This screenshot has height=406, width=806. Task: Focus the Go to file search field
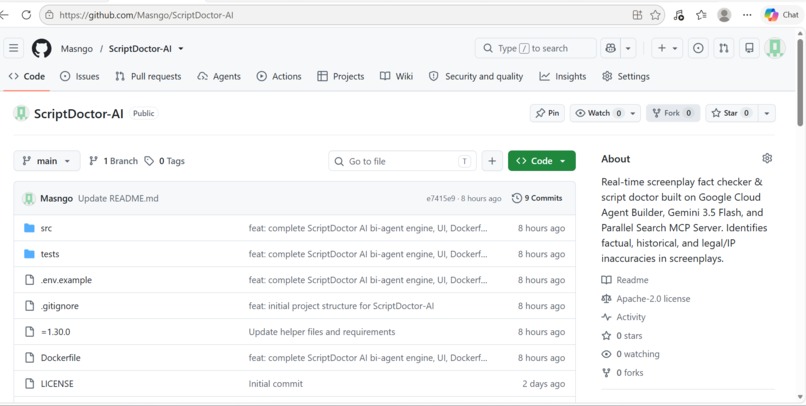click(402, 161)
